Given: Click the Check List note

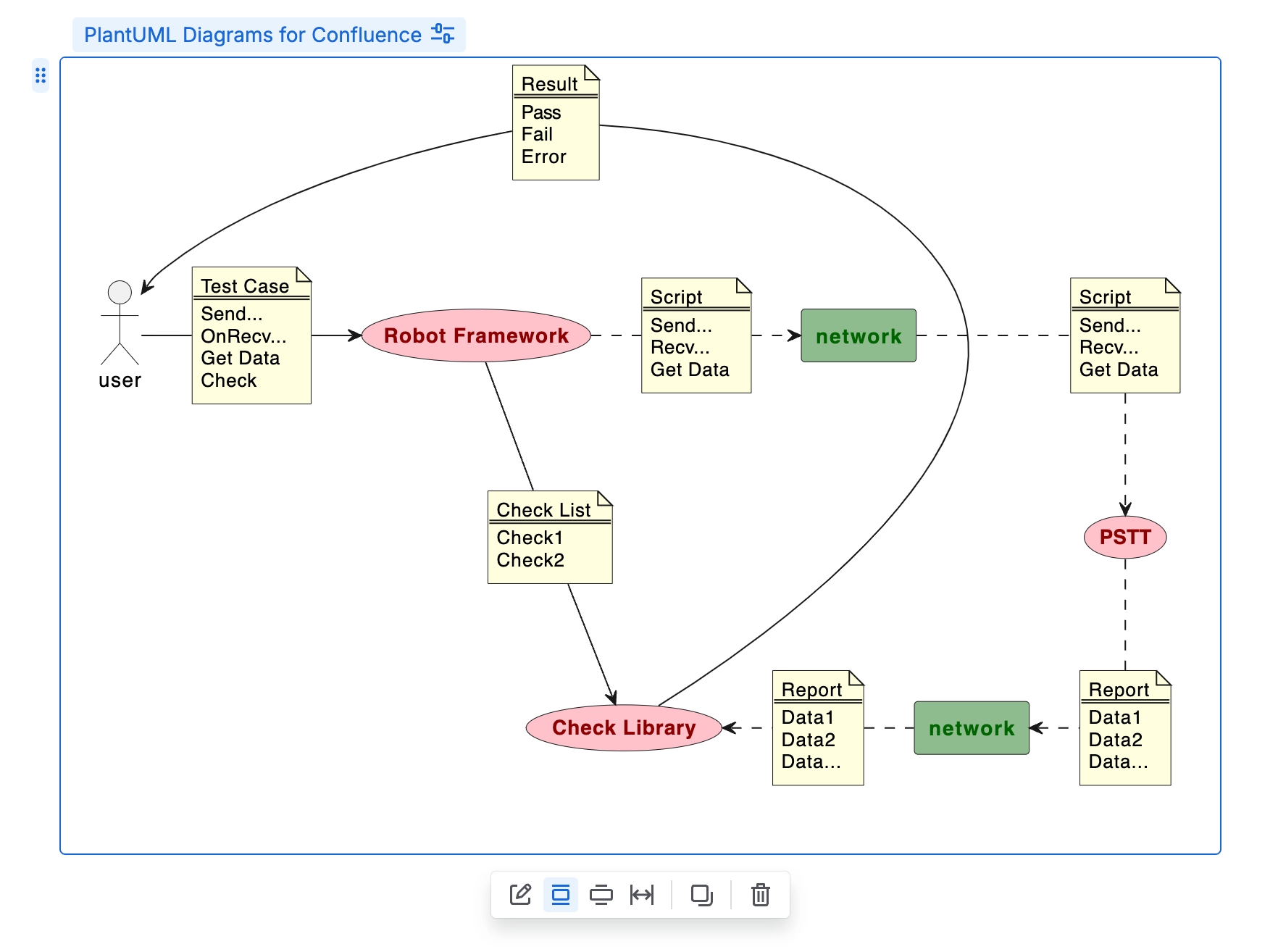Looking at the screenshot, I should (549, 536).
